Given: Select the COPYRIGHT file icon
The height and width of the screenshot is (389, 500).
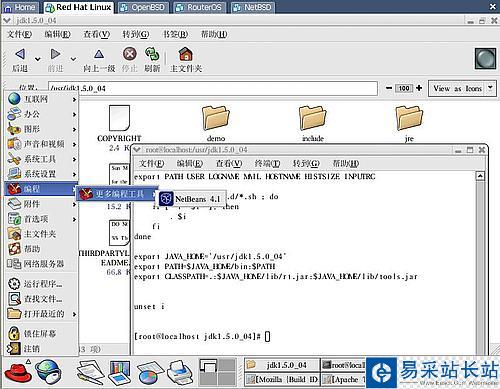Looking at the screenshot, I should 119,118.
